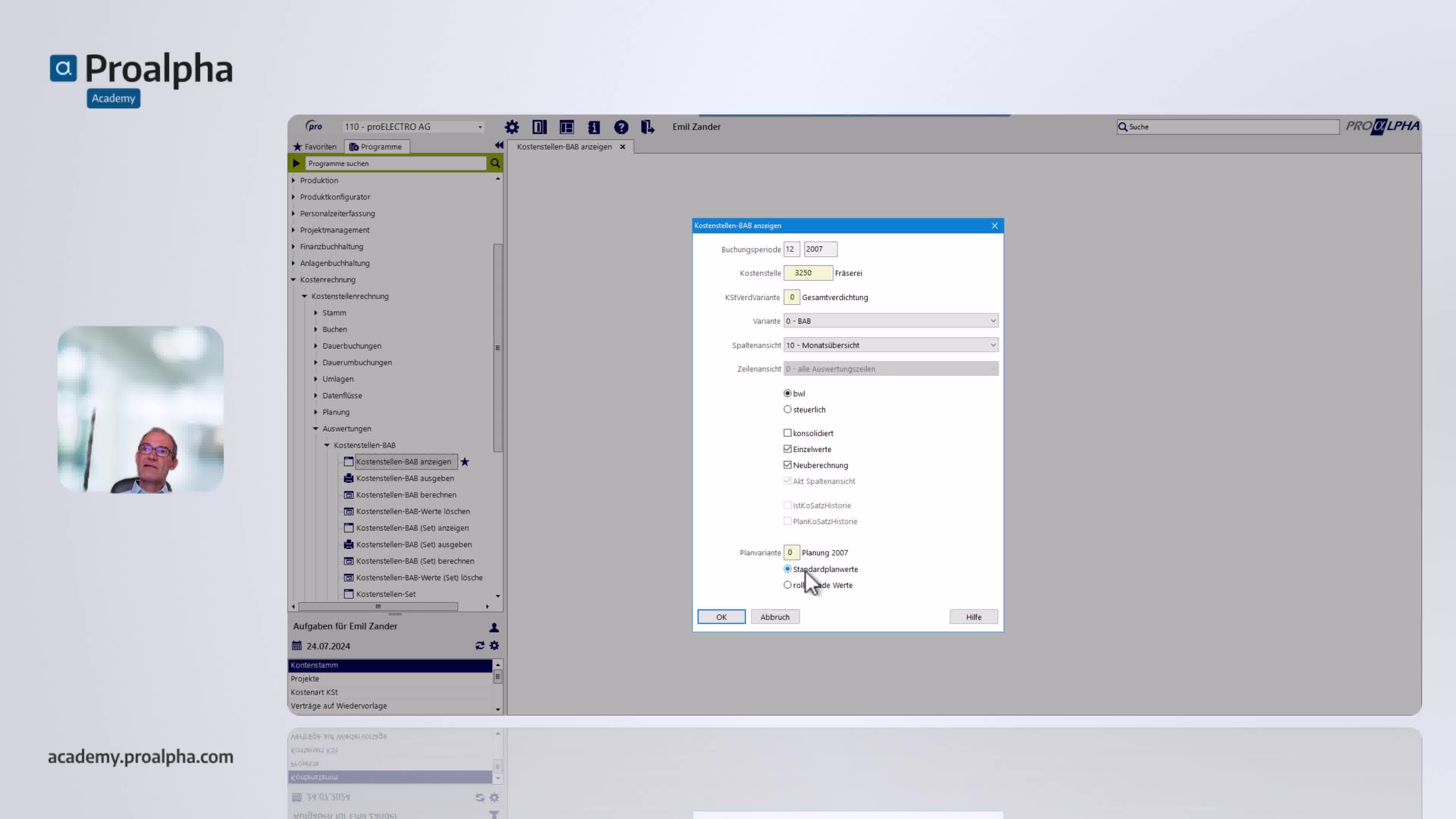Click the Kostenstelle input field
The image size is (1456, 819).
point(807,273)
